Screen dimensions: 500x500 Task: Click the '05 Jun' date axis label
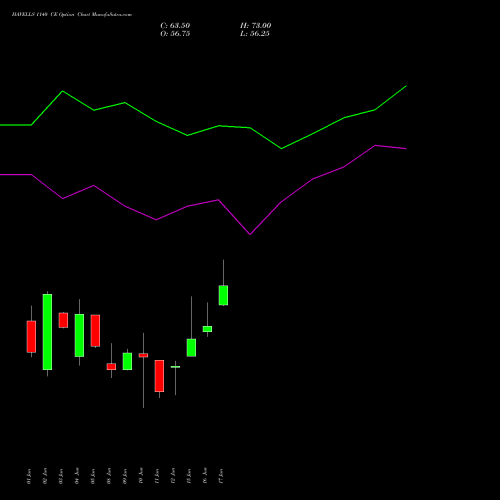pyautogui.click(x=93, y=476)
